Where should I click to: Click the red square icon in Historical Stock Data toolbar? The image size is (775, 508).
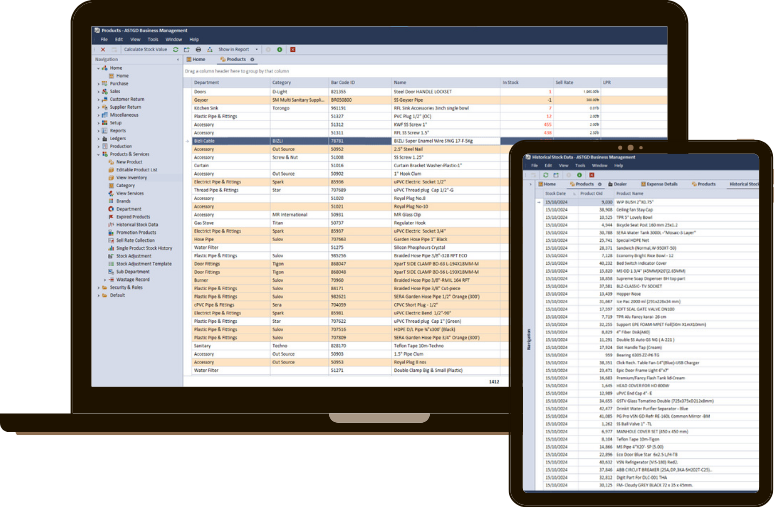coord(592,175)
